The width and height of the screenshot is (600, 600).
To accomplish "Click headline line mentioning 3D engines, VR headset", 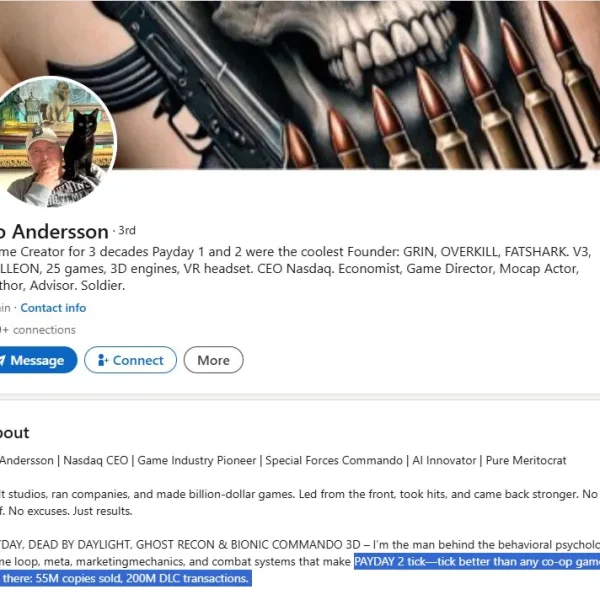I will 290,269.
